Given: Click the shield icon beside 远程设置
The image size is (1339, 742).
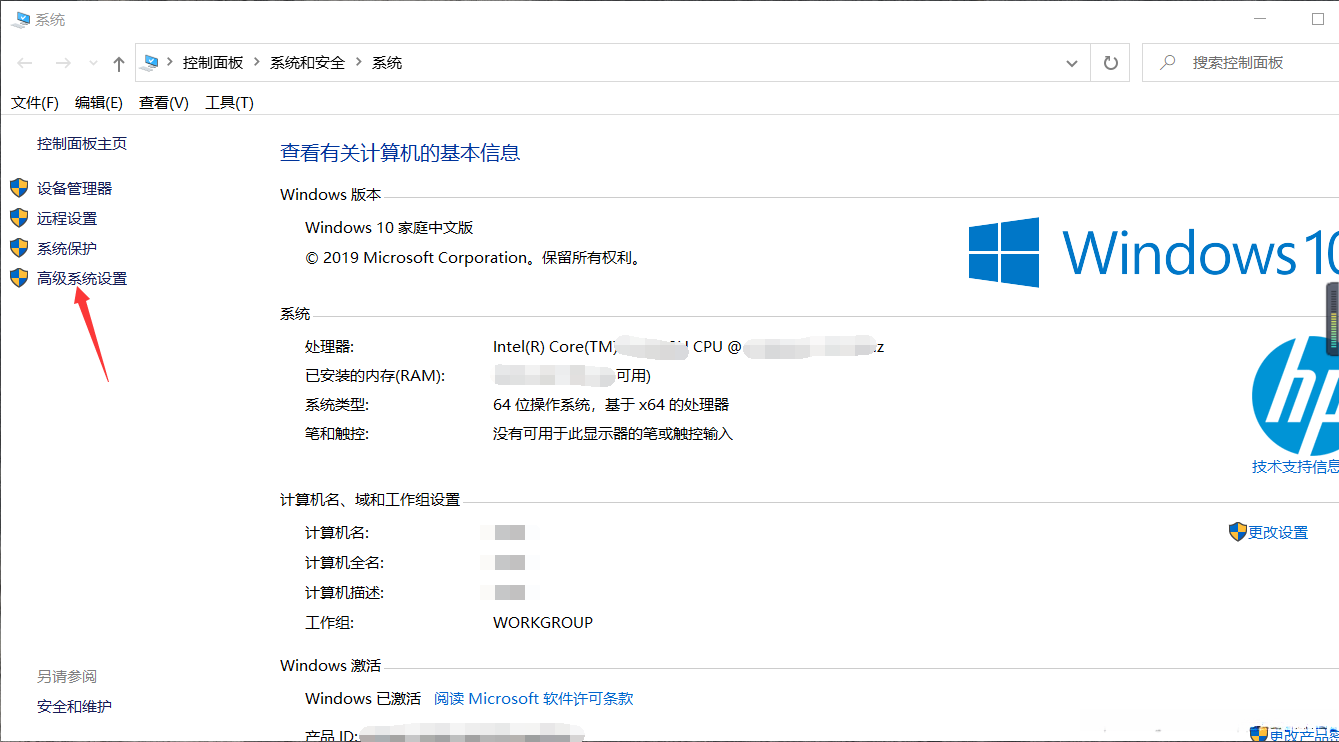Looking at the screenshot, I should (19, 218).
